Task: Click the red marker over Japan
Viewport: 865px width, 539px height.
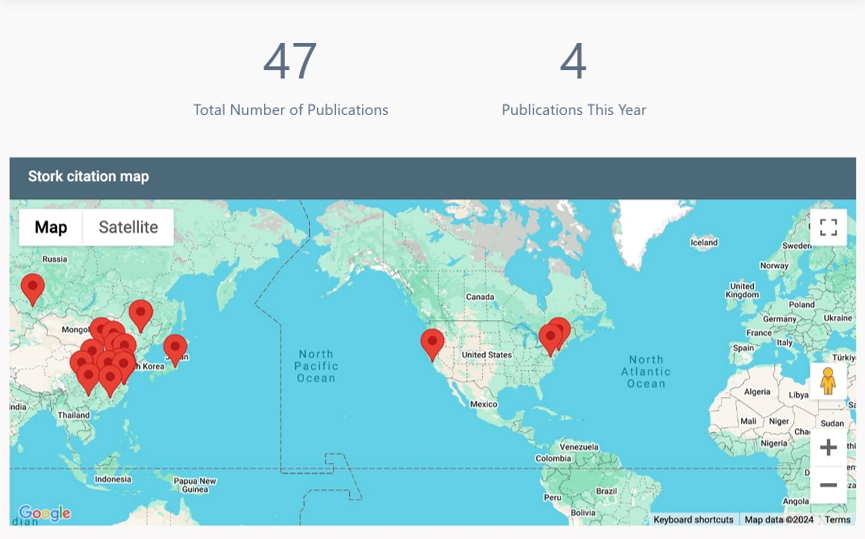Action: click(x=175, y=347)
